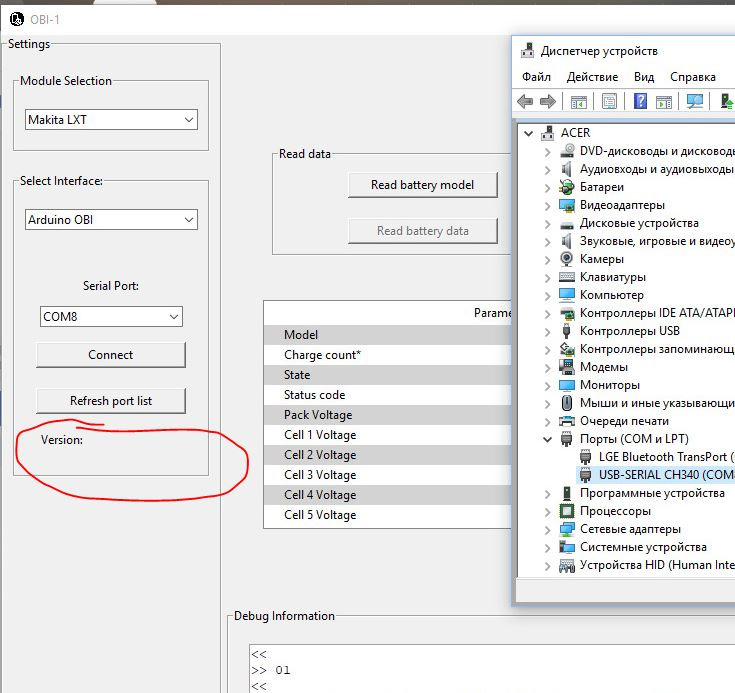Image resolution: width=735 pixels, height=693 pixels.
Task: Collapse the Порты (COM и LPT) node
Action: click(547, 439)
